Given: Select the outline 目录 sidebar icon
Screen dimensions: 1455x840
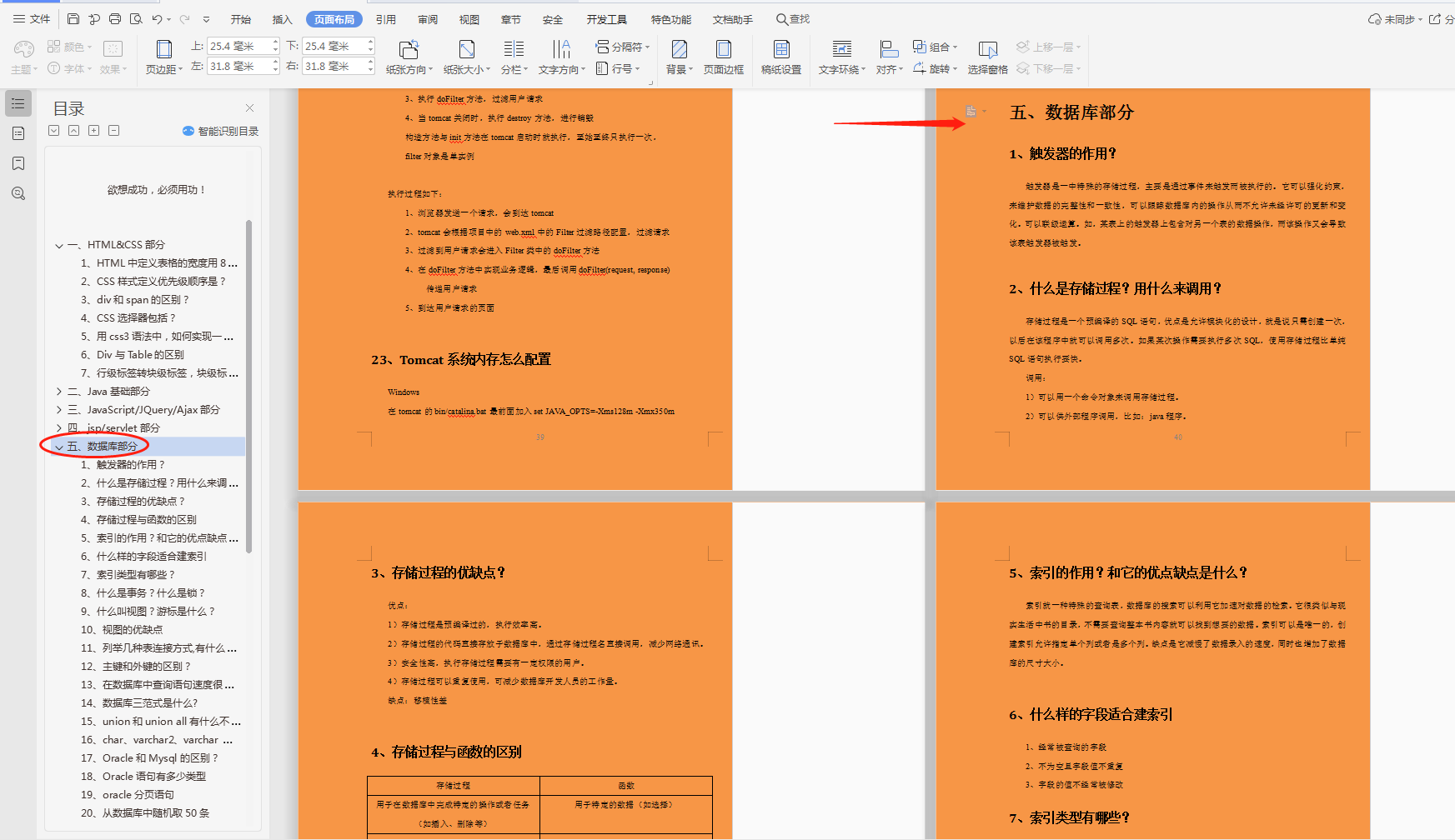Looking at the screenshot, I should [18, 103].
